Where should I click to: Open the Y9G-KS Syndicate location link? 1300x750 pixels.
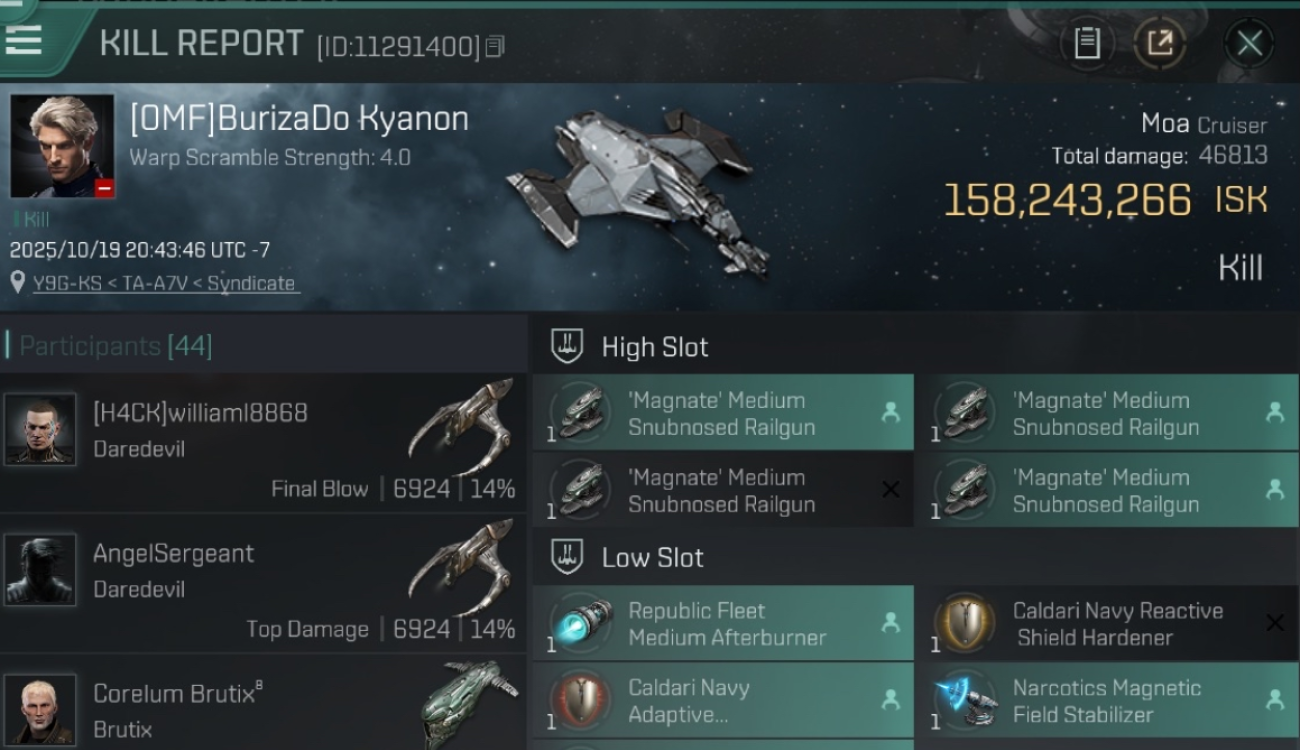165,283
